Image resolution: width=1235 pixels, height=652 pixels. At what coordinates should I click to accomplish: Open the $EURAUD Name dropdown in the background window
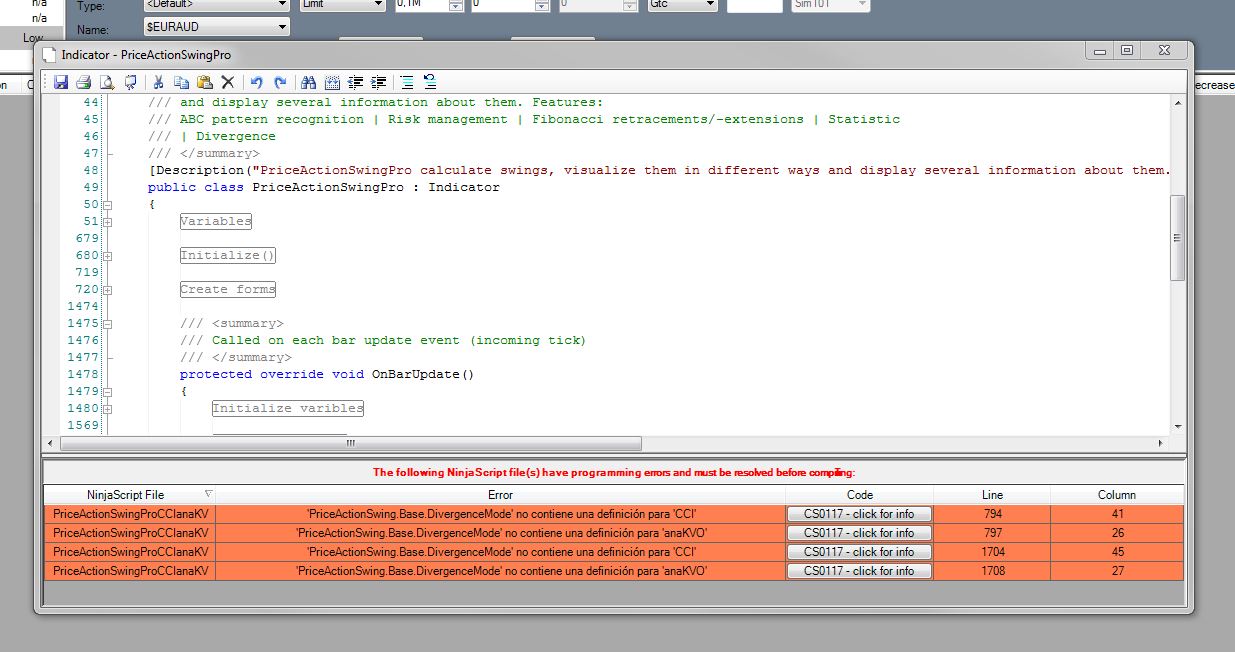(x=281, y=27)
